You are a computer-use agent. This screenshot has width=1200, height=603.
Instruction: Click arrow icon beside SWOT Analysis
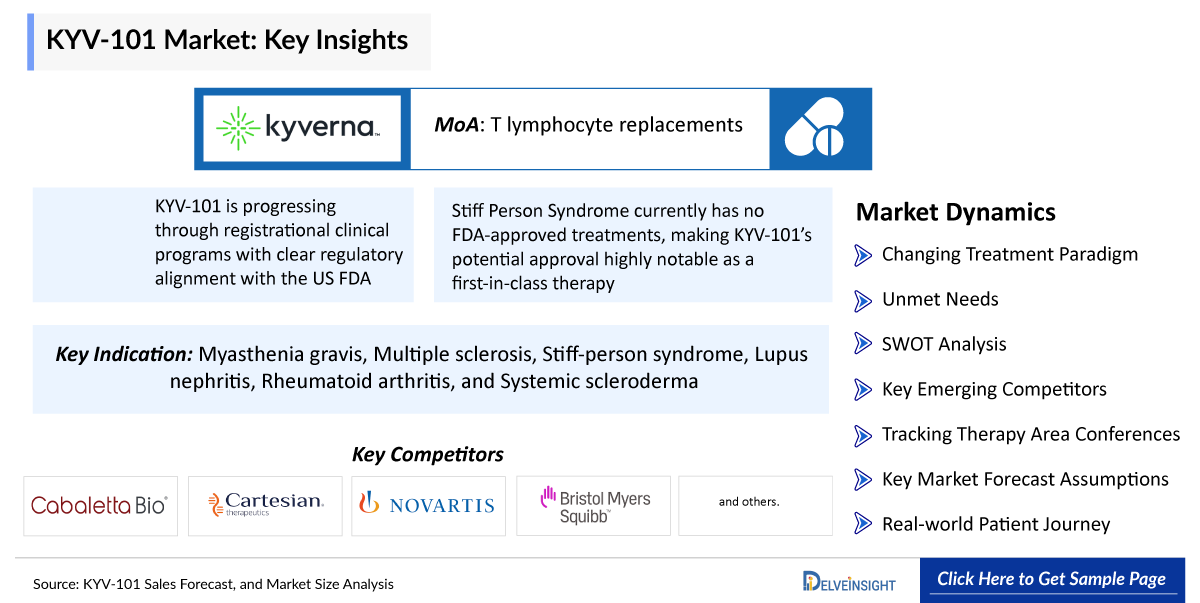point(863,345)
